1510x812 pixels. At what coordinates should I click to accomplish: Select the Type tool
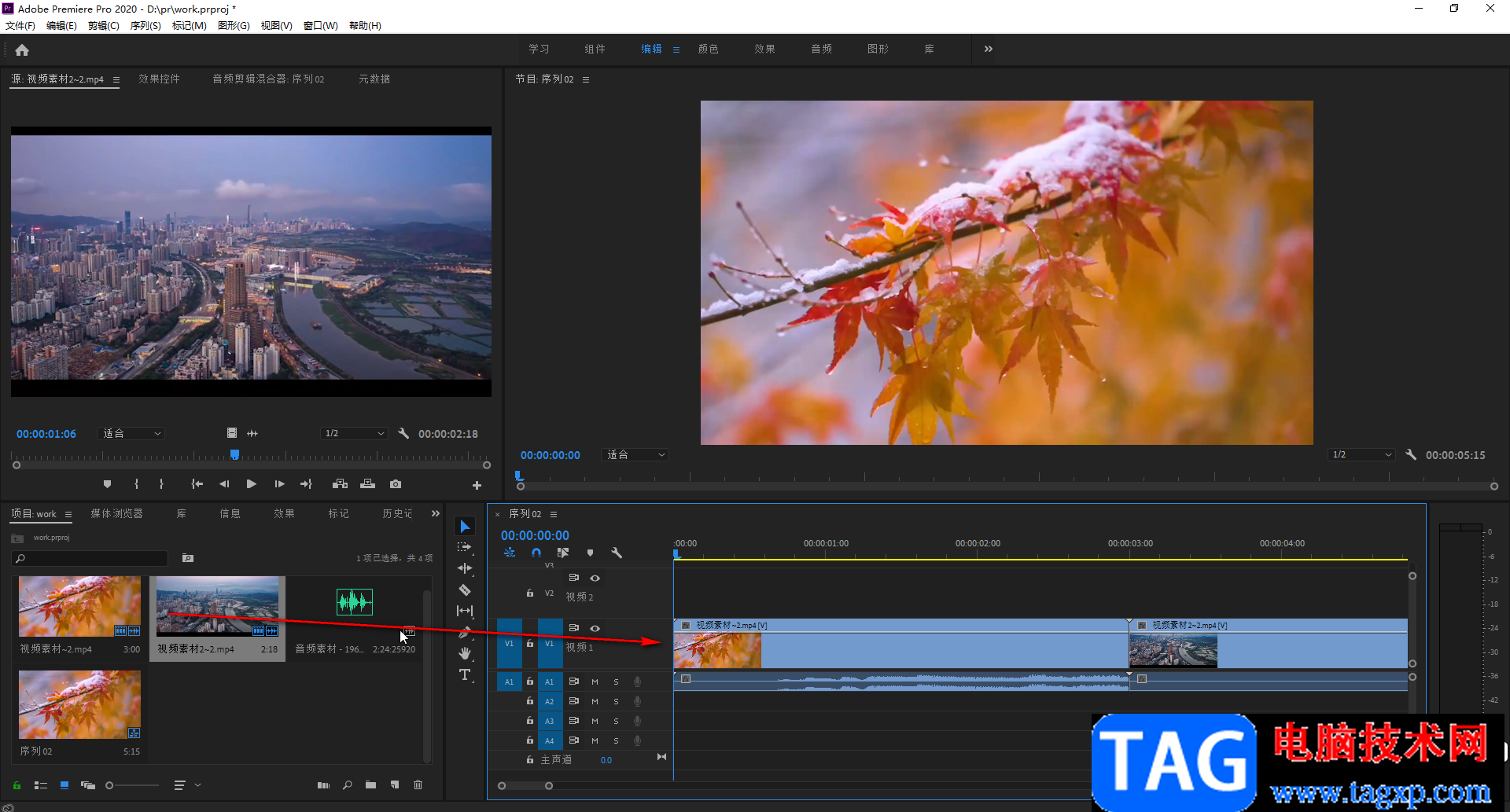pyautogui.click(x=465, y=674)
